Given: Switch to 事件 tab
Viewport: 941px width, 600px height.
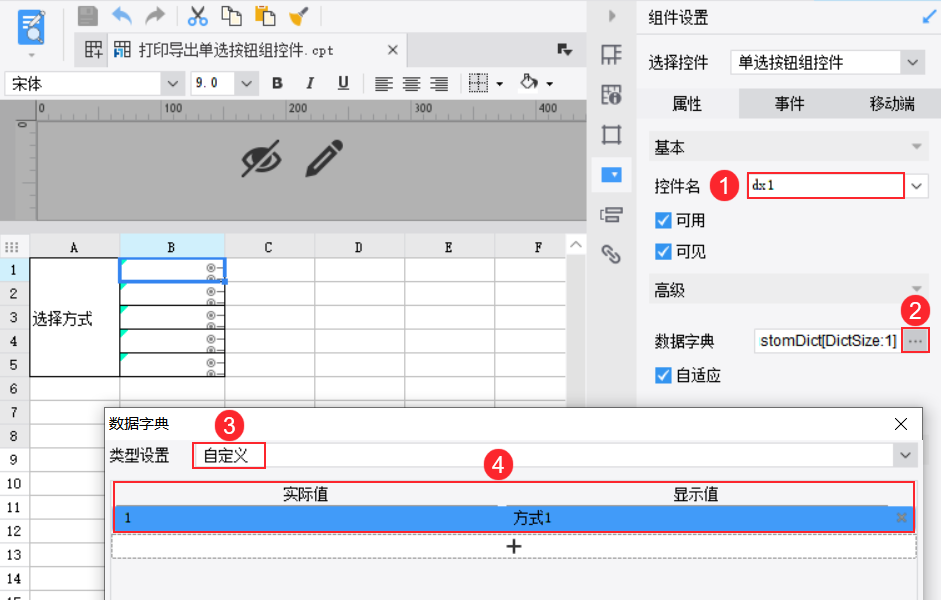Looking at the screenshot, I should click(789, 104).
